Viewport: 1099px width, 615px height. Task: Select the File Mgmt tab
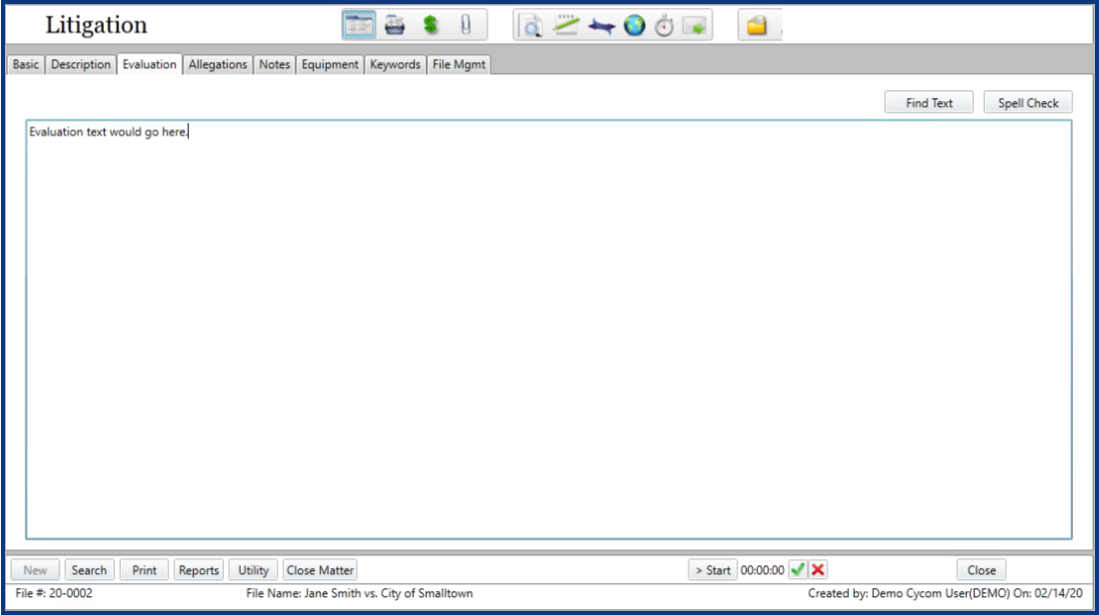[459, 65]
